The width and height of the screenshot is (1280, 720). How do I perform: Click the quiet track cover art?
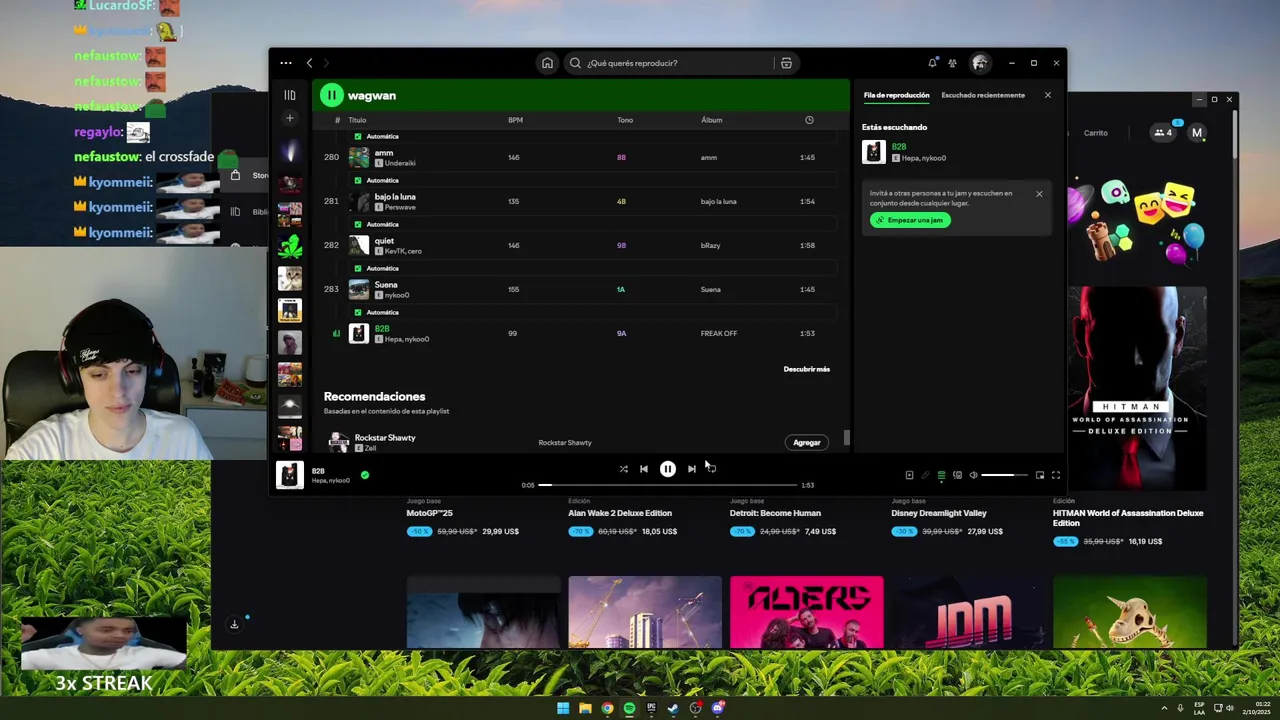358,245
